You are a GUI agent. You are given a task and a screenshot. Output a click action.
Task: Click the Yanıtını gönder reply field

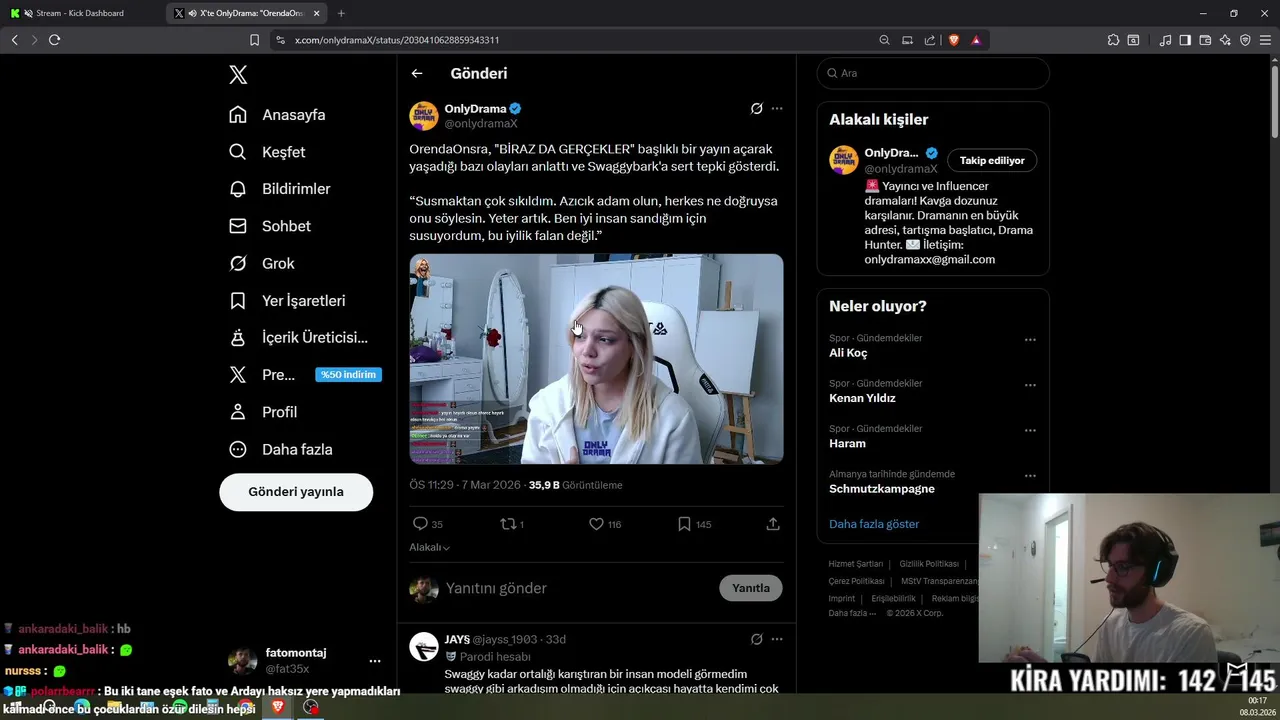(x=578, y=588)
